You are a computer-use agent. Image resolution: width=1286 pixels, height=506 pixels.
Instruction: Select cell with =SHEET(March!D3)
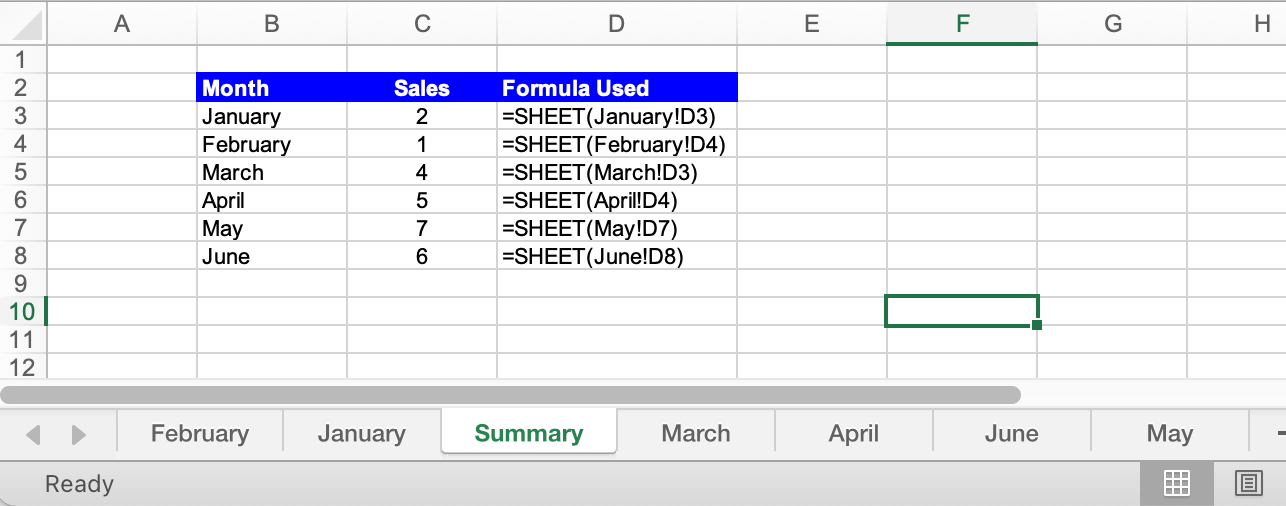click(617, 172)
